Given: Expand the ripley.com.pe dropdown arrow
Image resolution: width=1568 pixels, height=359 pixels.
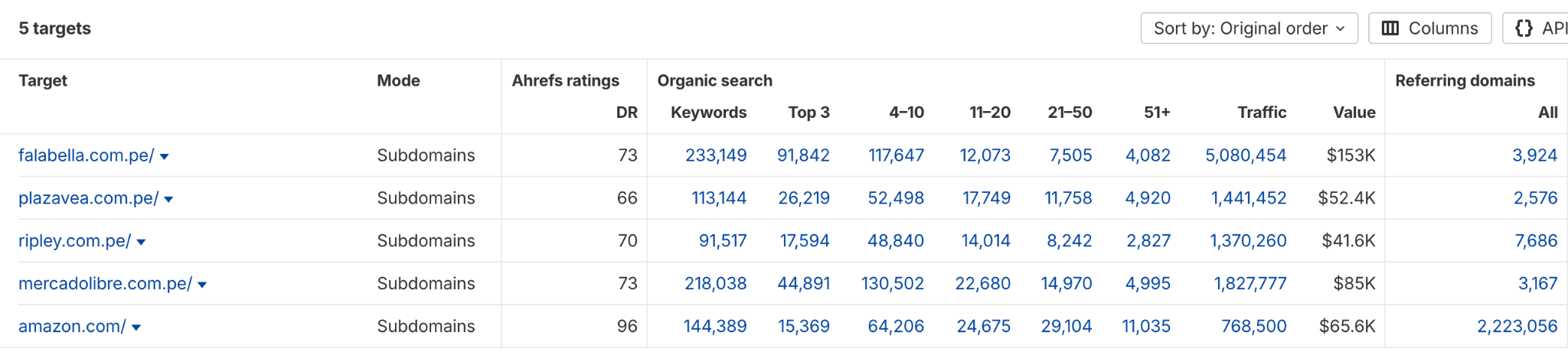Looking at the screenshot, I should 141,242.
